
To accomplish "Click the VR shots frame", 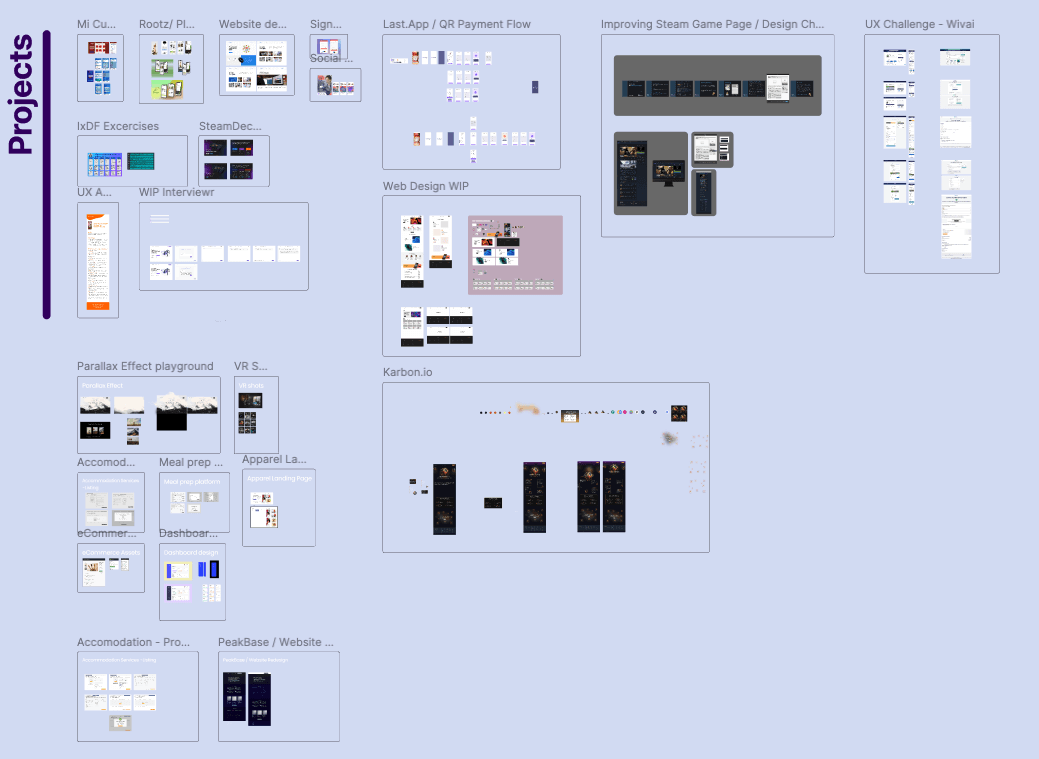I will [256, 415].
